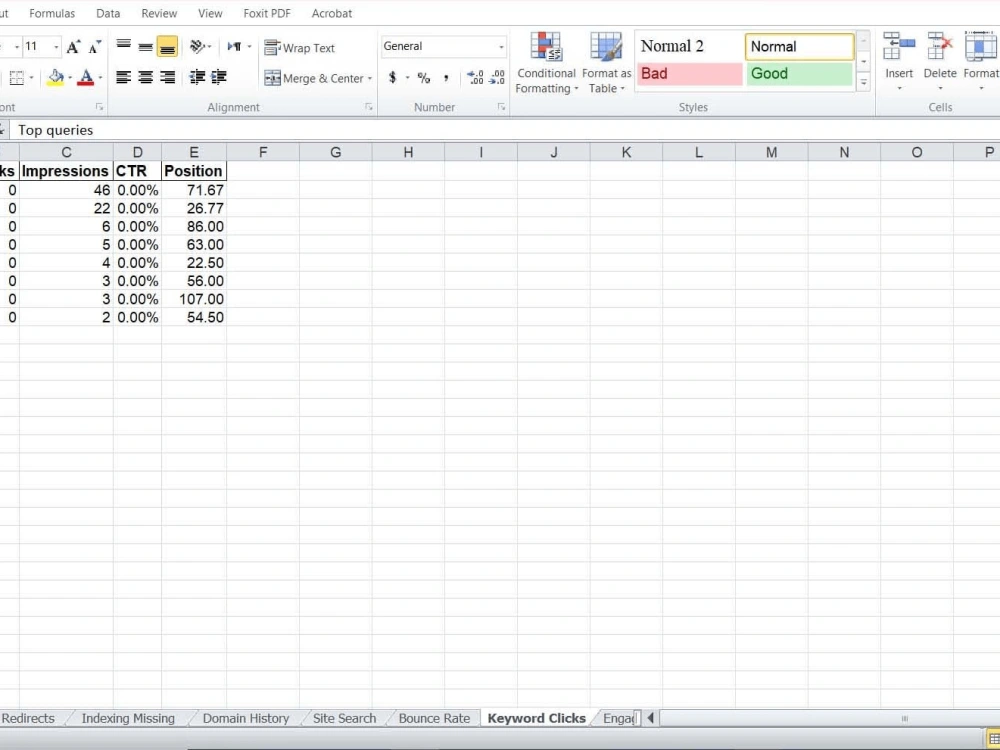Open Borders dropdown arrow
The height and width of the screenshot is (750, 1000).
[x=31, y=78]
